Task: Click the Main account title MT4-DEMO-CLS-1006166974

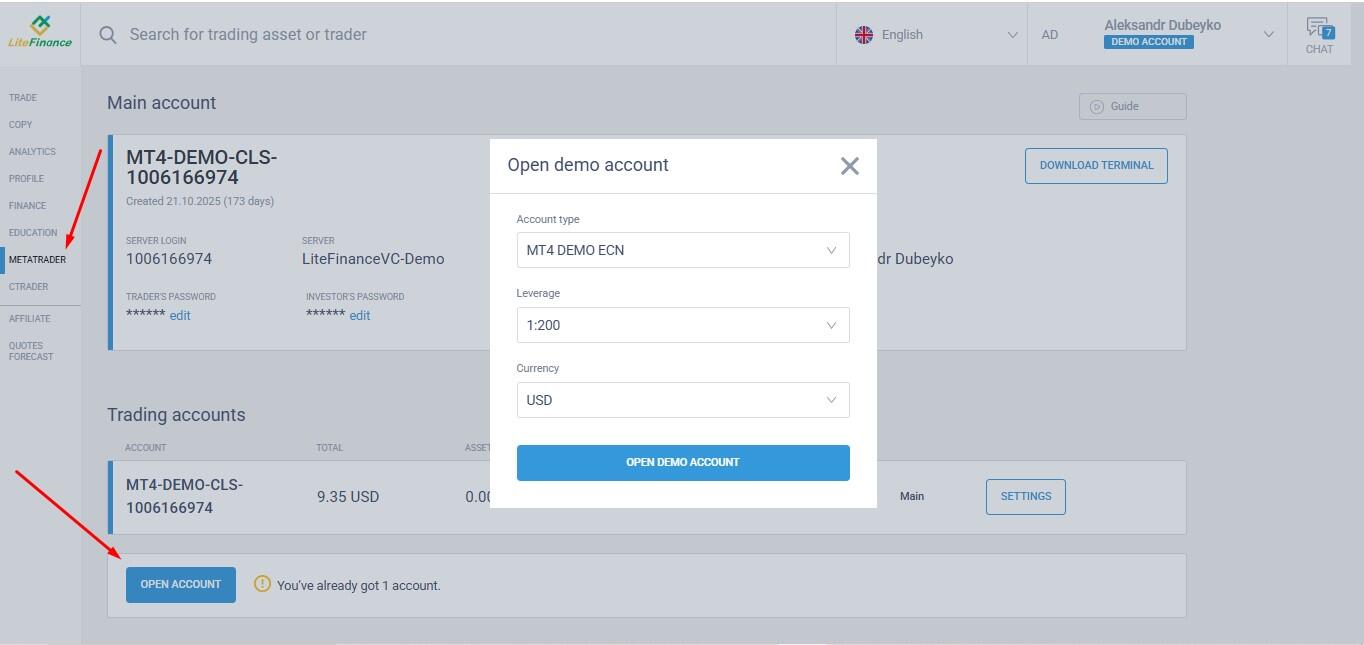Action: pyautogui.click(x=201, y=167)
